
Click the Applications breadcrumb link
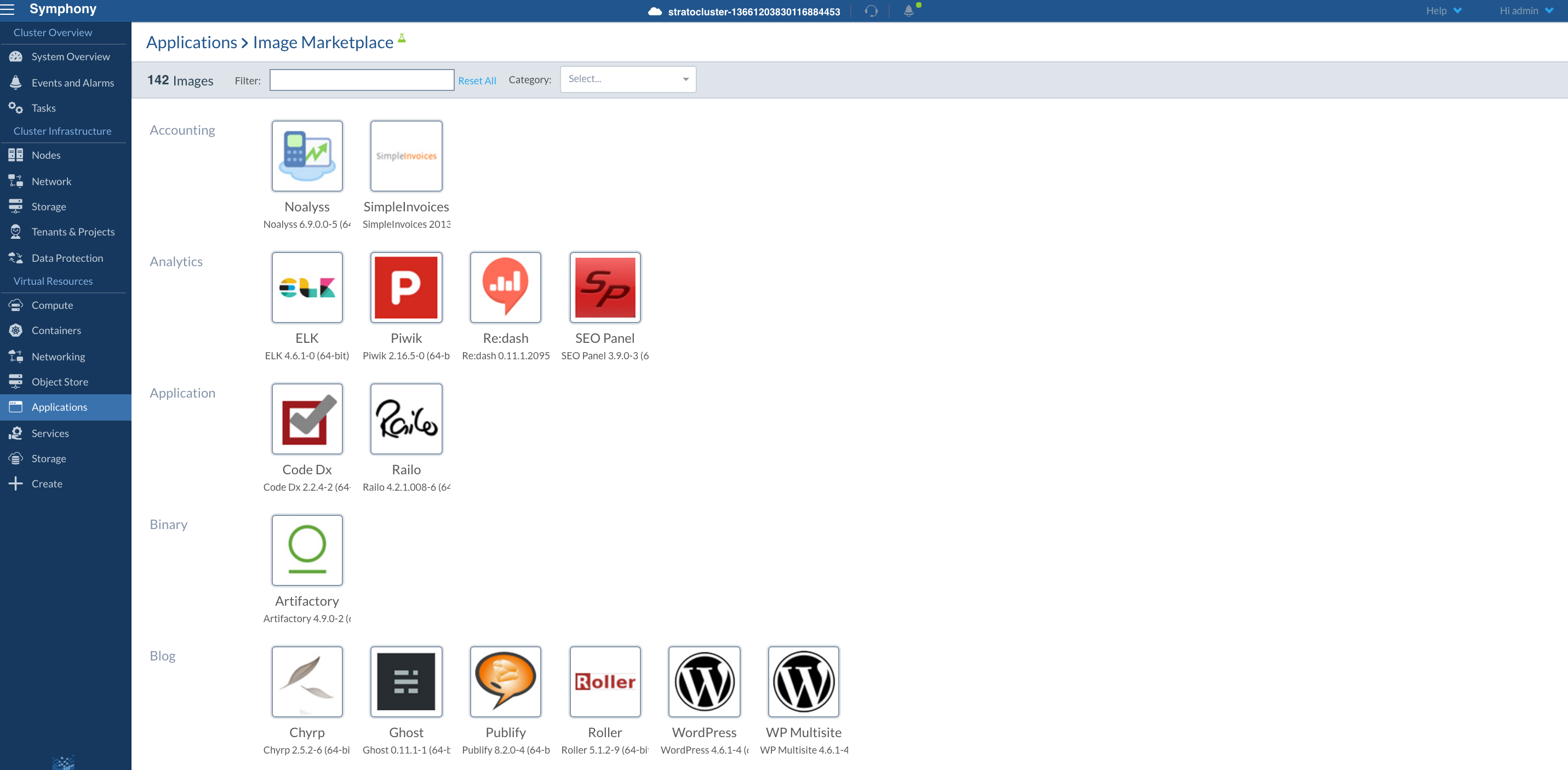(191, 42)
